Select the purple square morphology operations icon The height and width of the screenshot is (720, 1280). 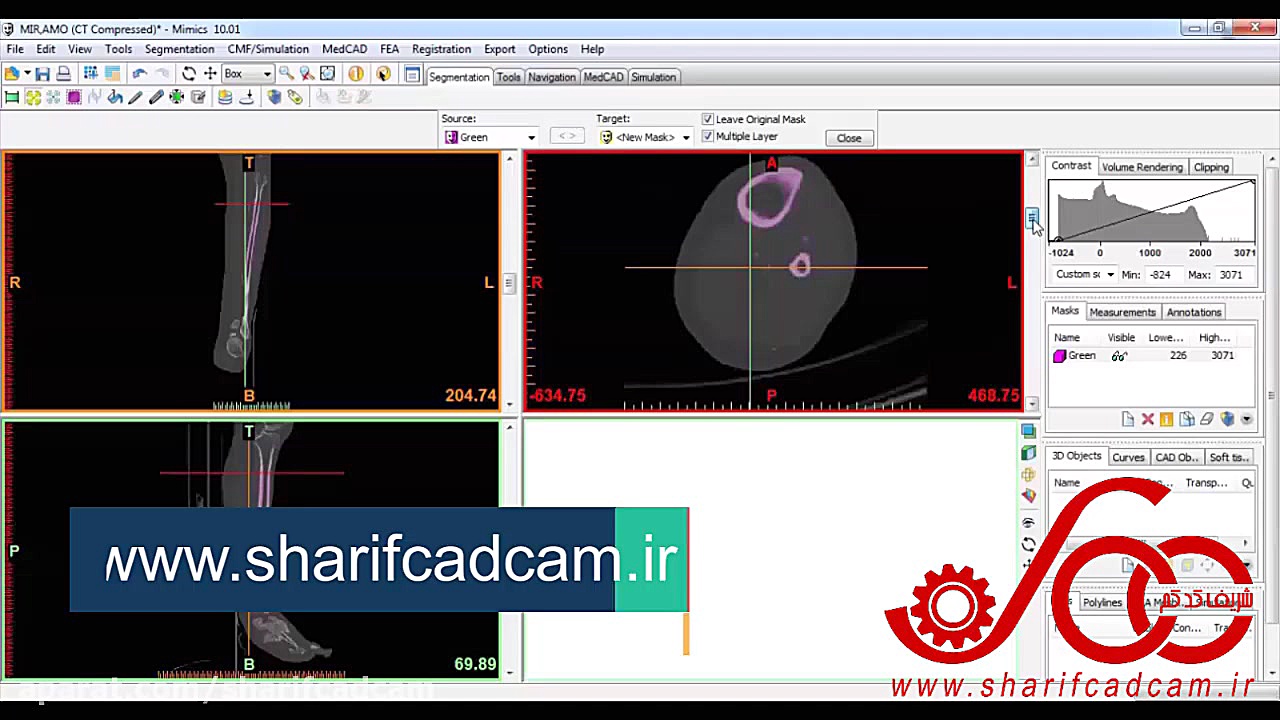(74, 97)
